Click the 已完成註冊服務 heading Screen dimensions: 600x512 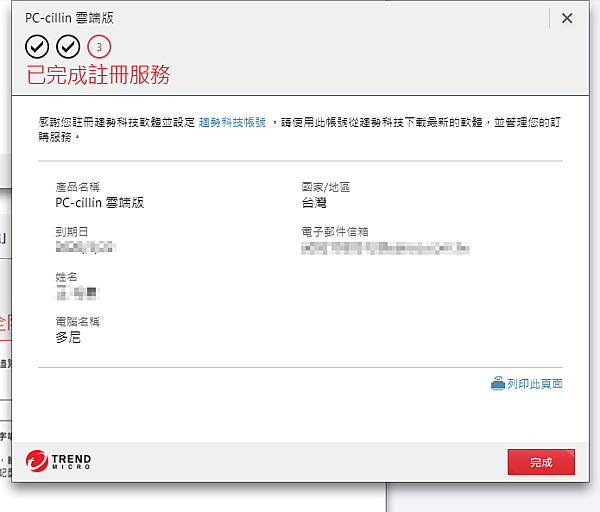coord(98,74)
